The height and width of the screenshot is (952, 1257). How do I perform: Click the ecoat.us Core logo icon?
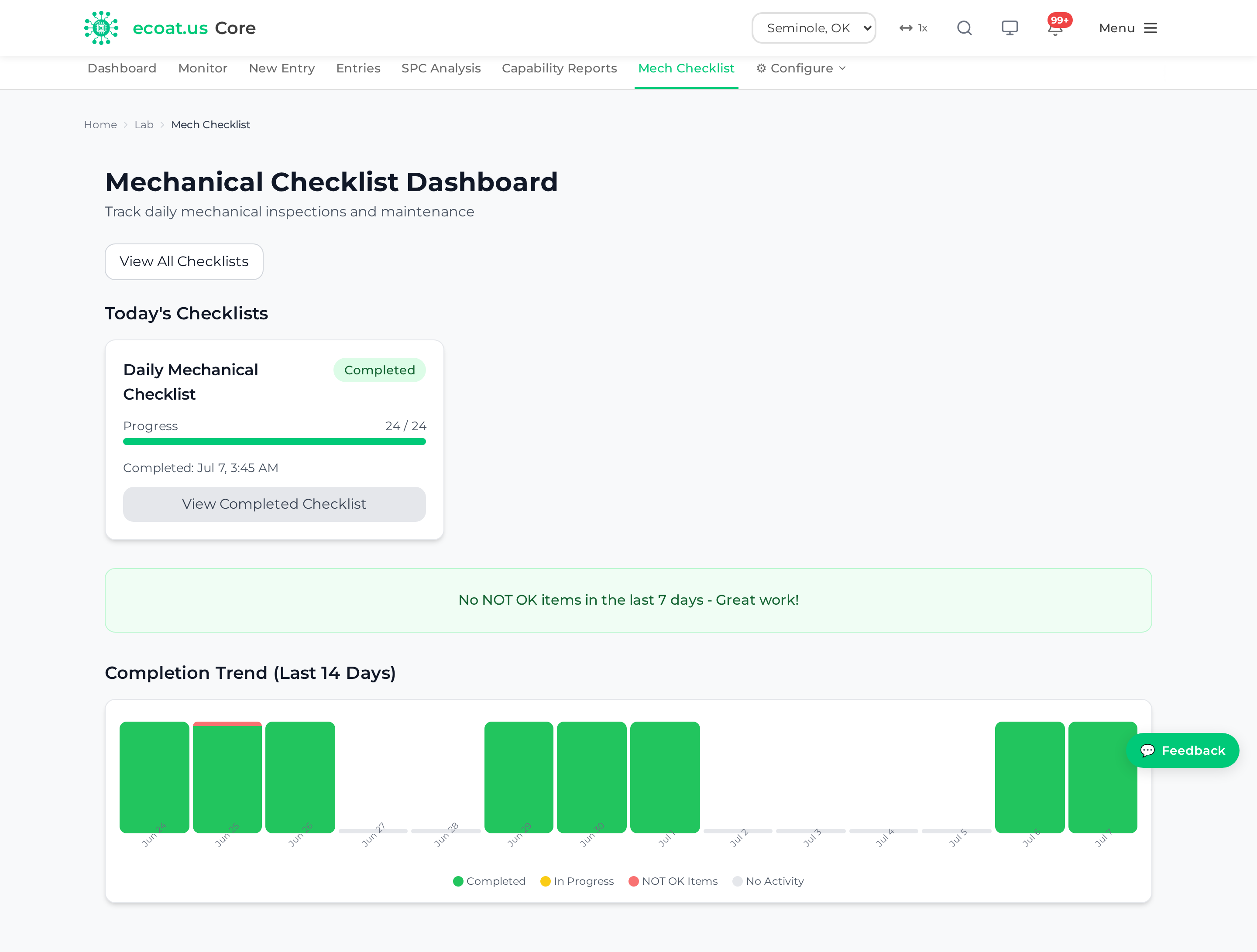point(101,28)
